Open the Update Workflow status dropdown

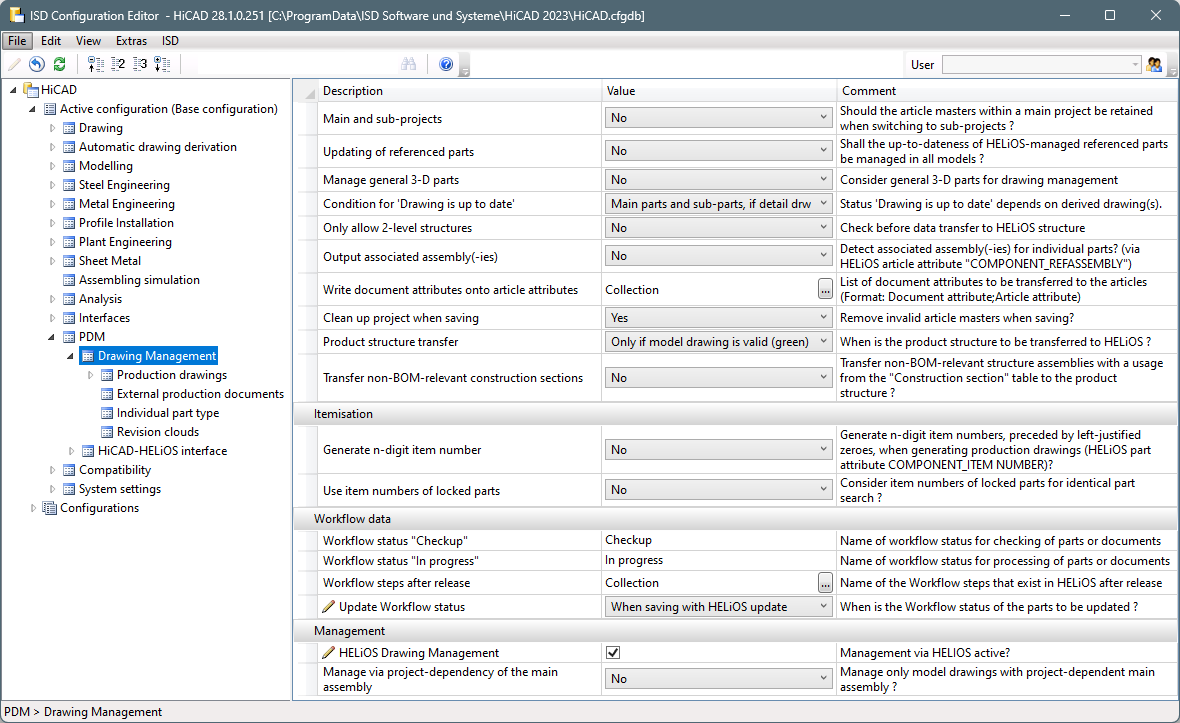click(x=719, y=606)
